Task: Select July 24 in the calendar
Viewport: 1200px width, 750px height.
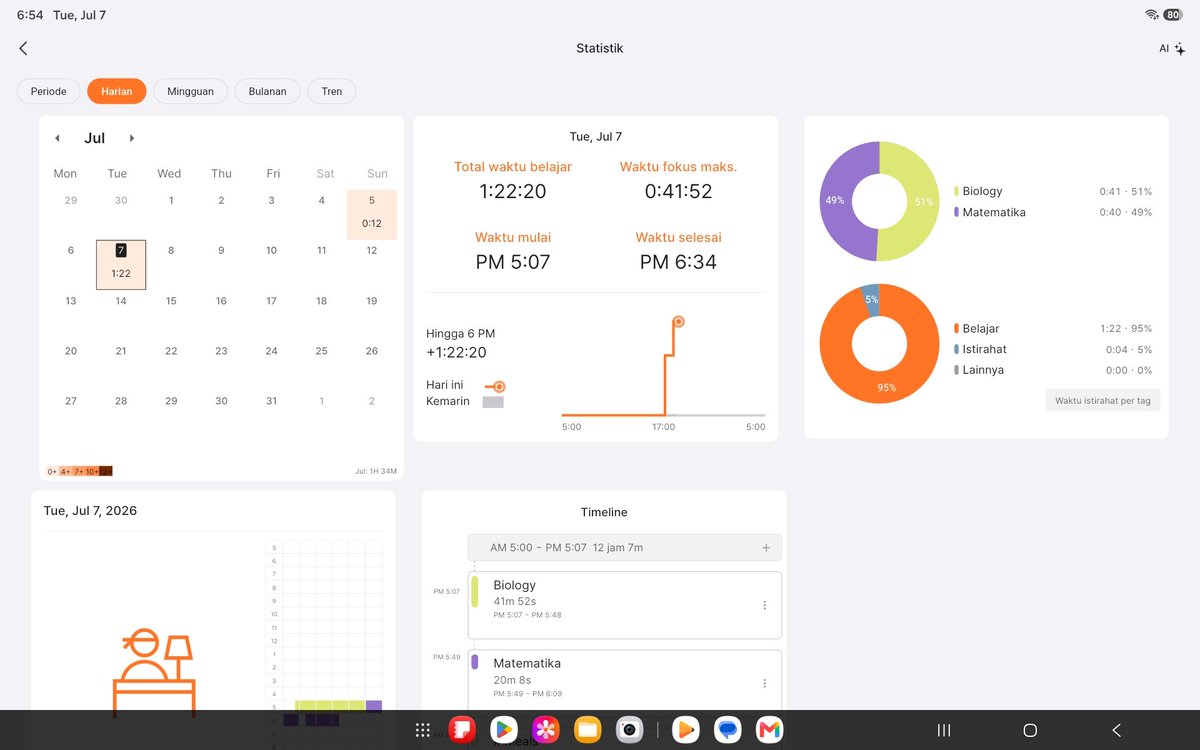Action: (x=271, y=351)
